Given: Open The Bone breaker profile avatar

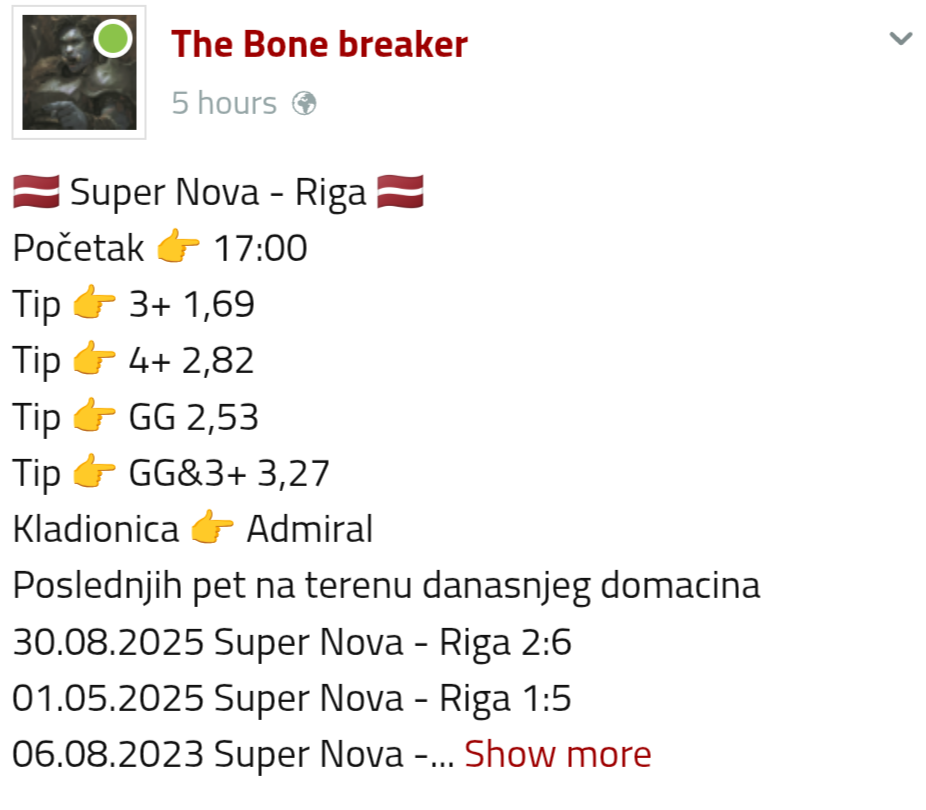Looking at the screenshot, I should [x=79, y=73].
